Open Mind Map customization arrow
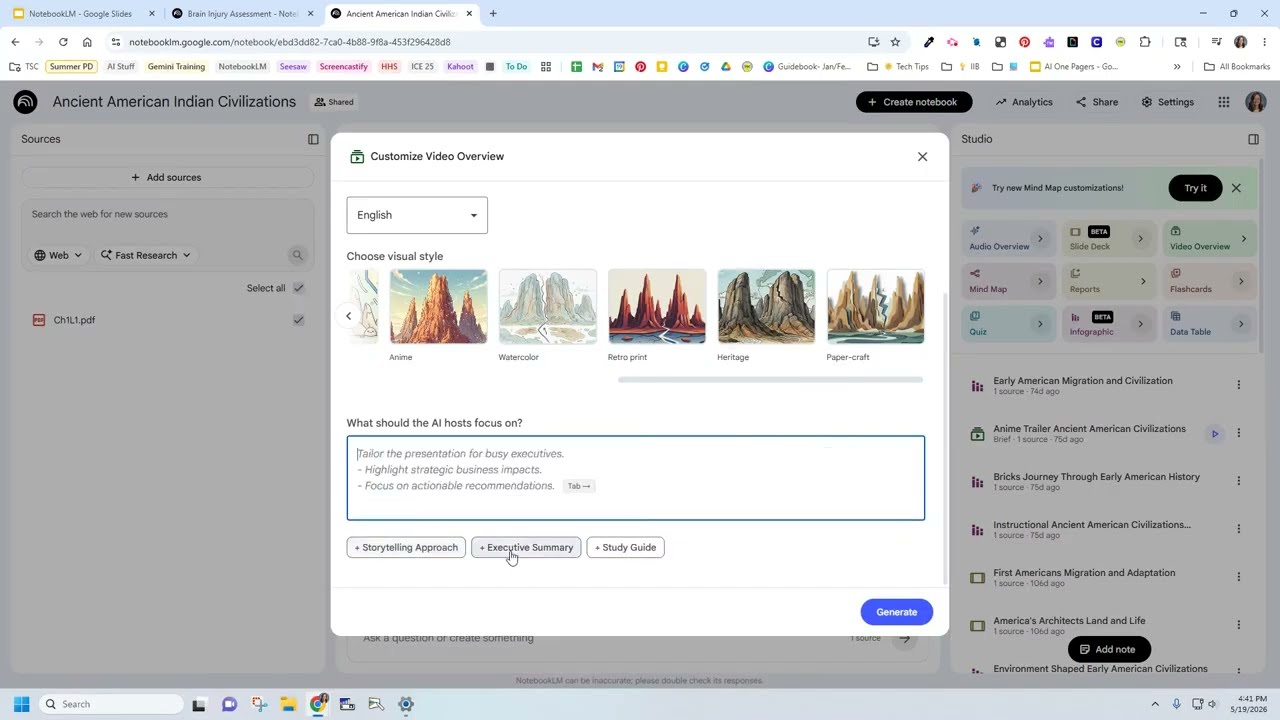 point(1040,281)
